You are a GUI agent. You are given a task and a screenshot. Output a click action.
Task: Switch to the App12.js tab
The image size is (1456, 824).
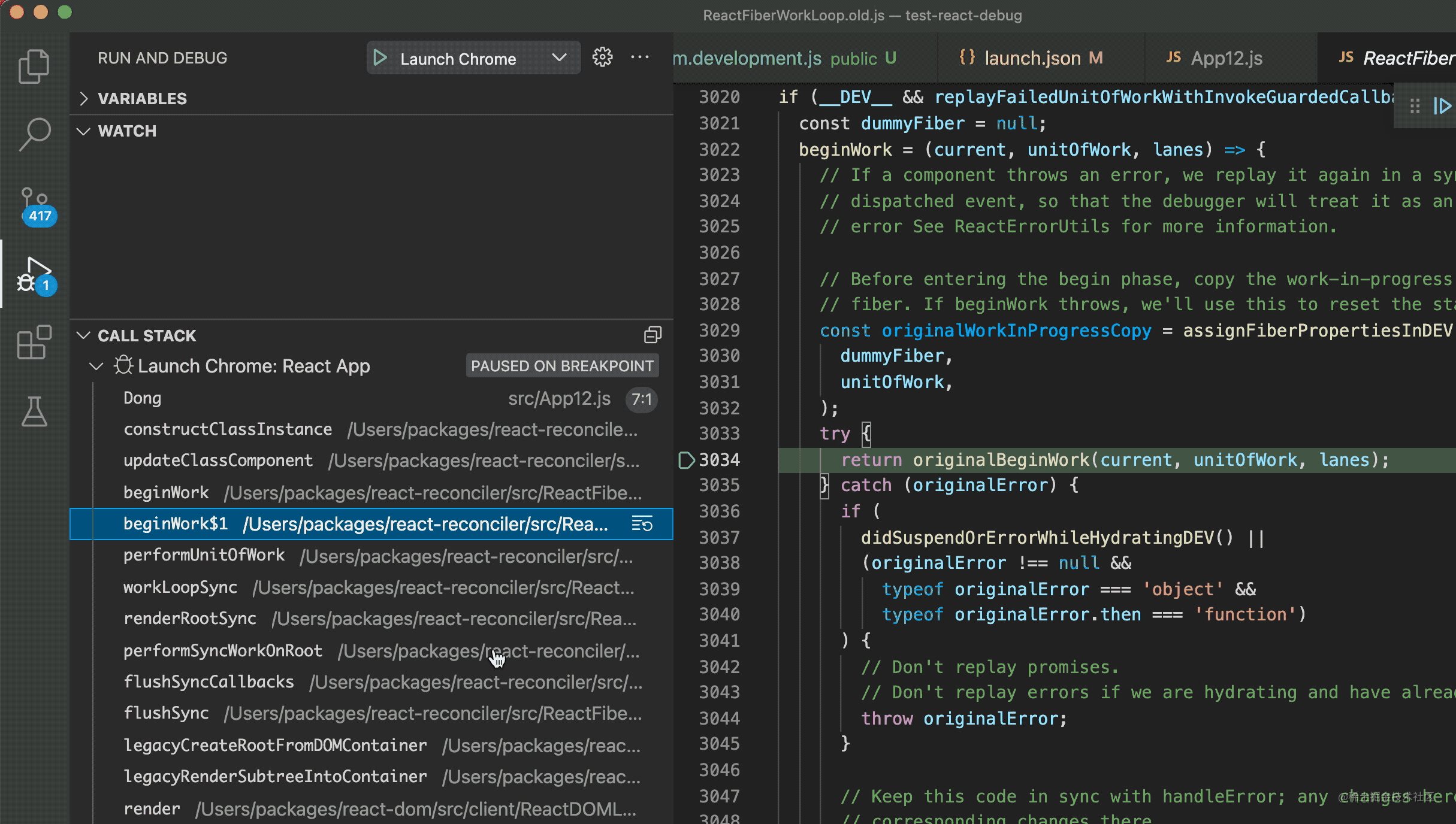pyautogui.click(x=1226, y=58)
